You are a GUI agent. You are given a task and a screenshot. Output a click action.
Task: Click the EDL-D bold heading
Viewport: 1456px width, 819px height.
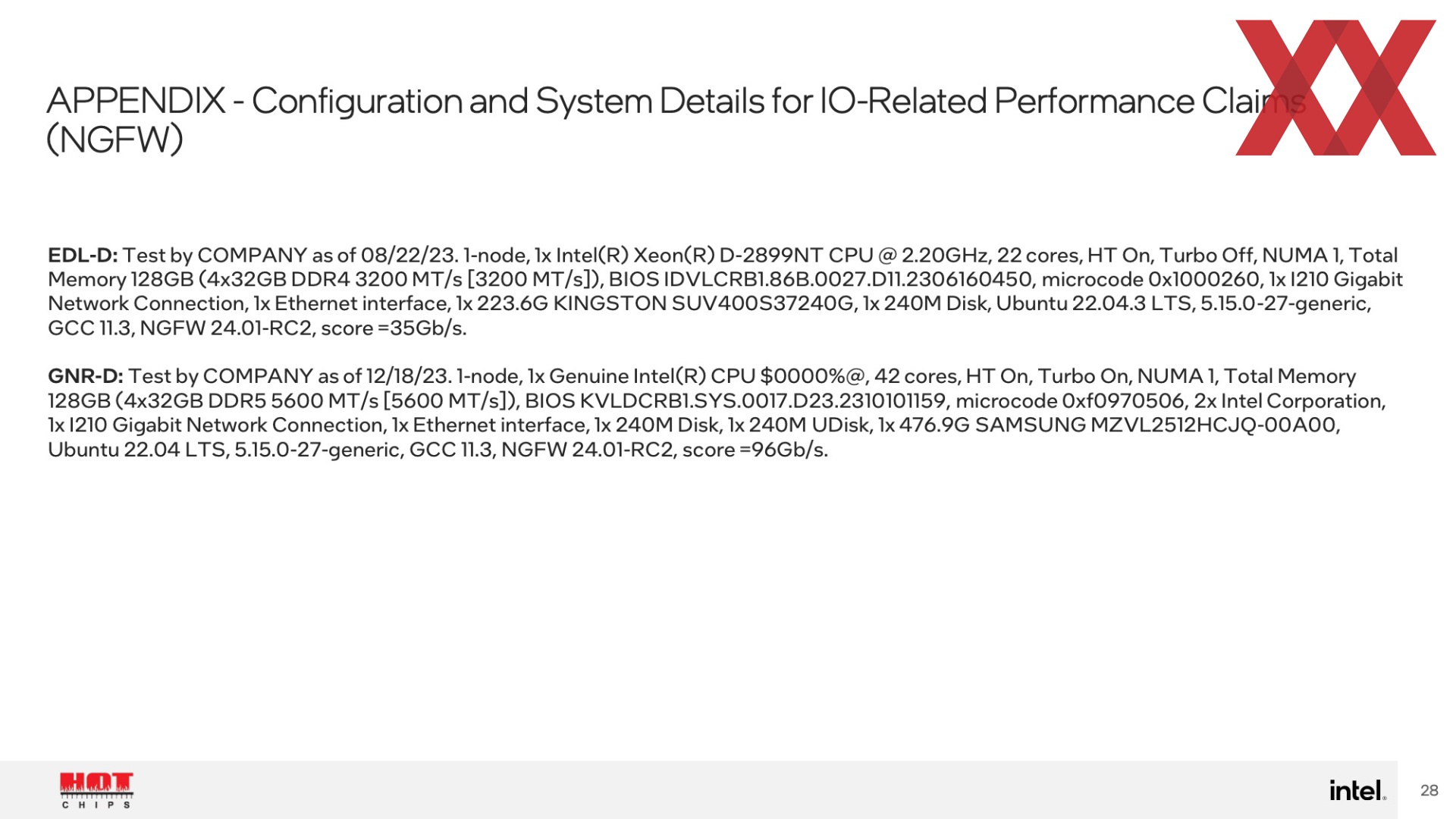pos(83,255)
